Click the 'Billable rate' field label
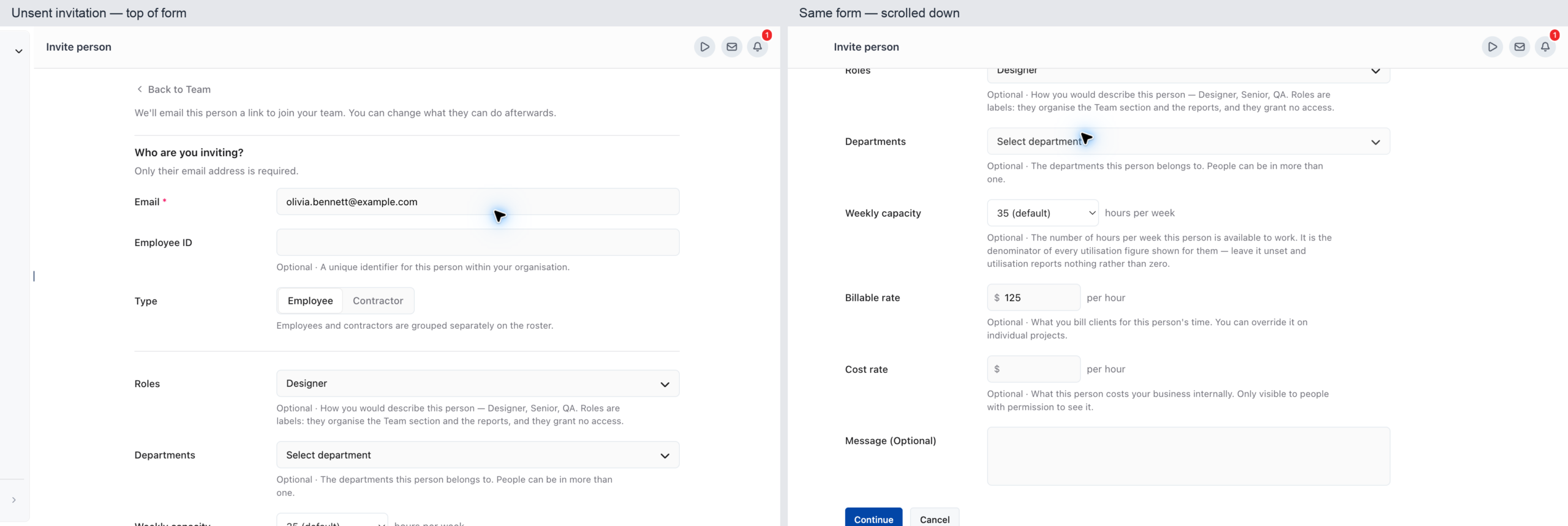The width and height of the screenshot is (1568, 526). click(872, 298)
